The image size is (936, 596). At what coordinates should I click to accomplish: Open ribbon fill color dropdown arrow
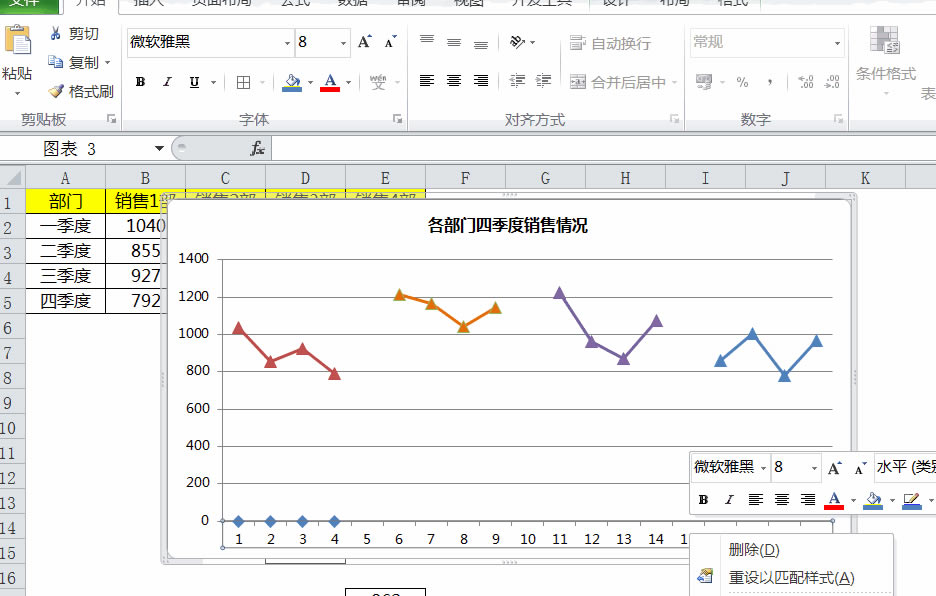point(310,82)
